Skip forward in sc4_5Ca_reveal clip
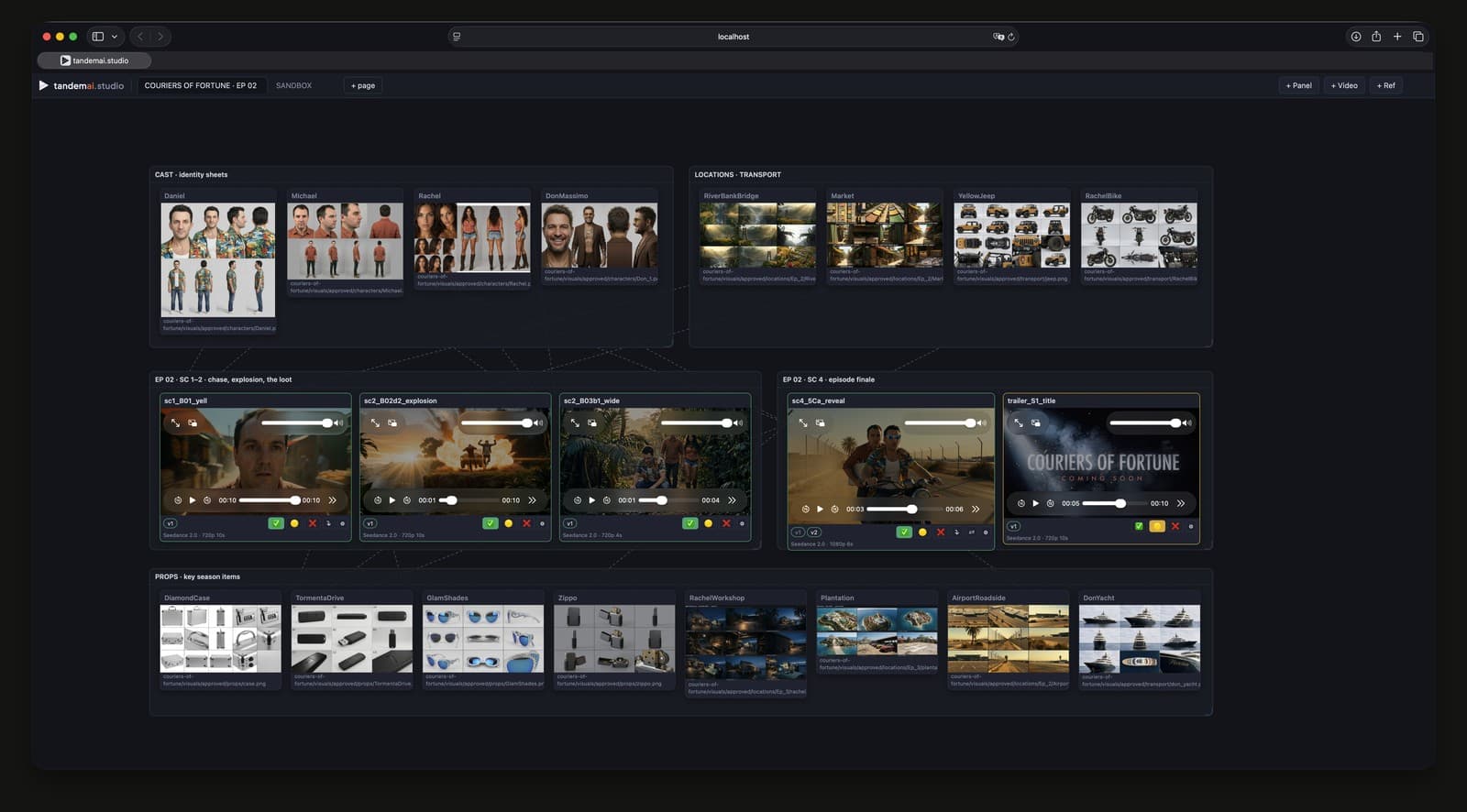Screen dimensions: 1467x812 [834, 509]
